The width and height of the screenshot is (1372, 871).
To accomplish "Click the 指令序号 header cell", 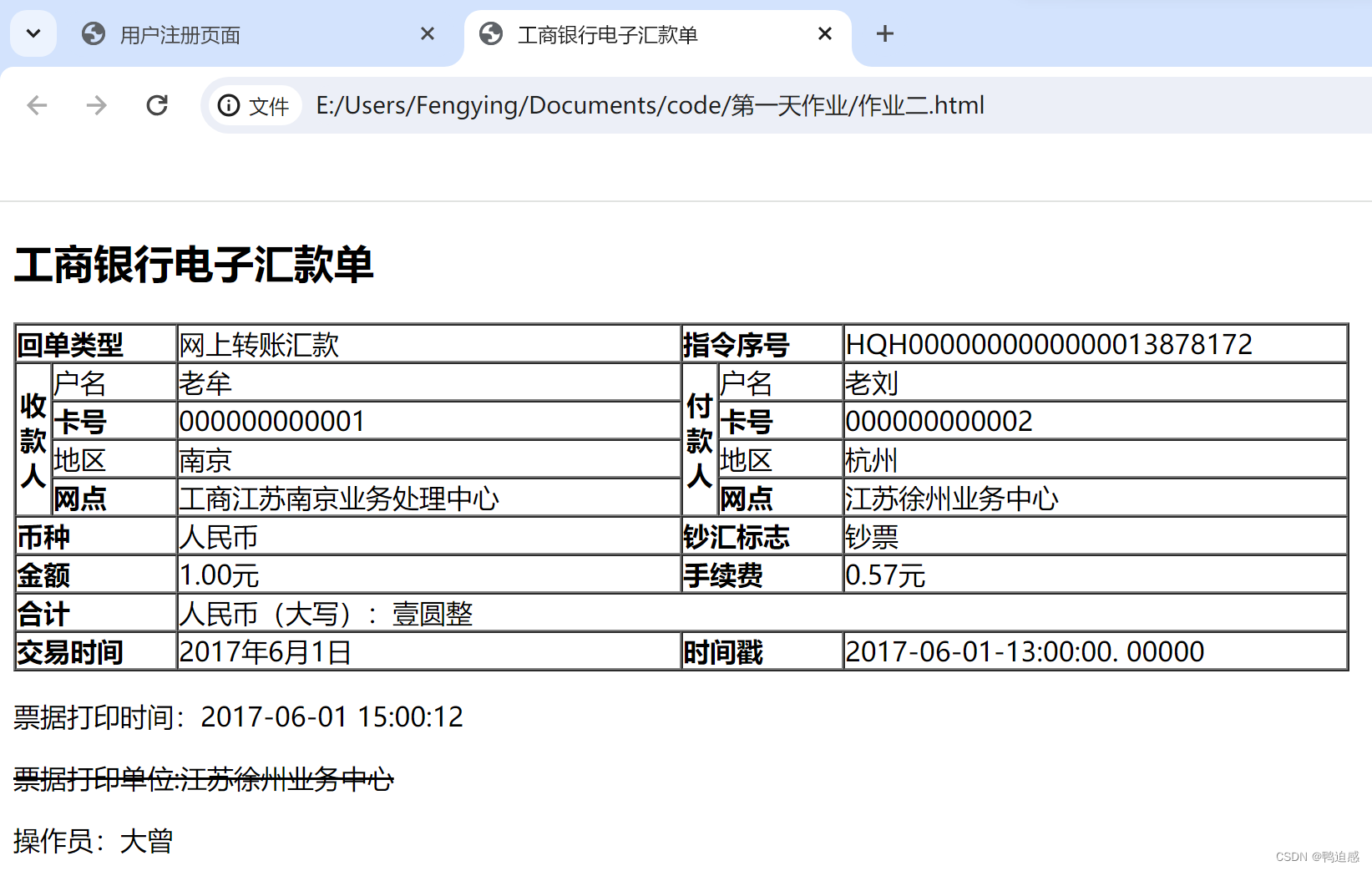I will click(x=762, y=343).
